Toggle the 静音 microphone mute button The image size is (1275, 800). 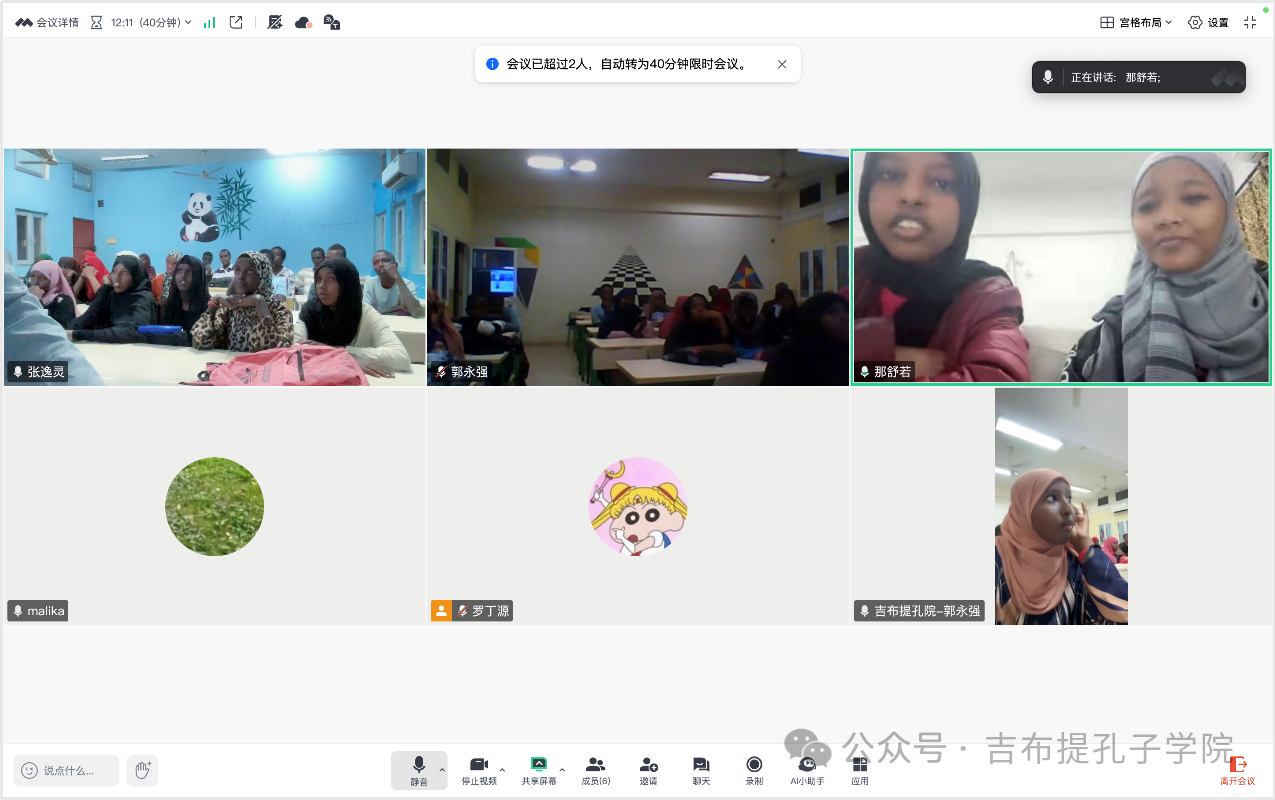(x=418, y=770)
